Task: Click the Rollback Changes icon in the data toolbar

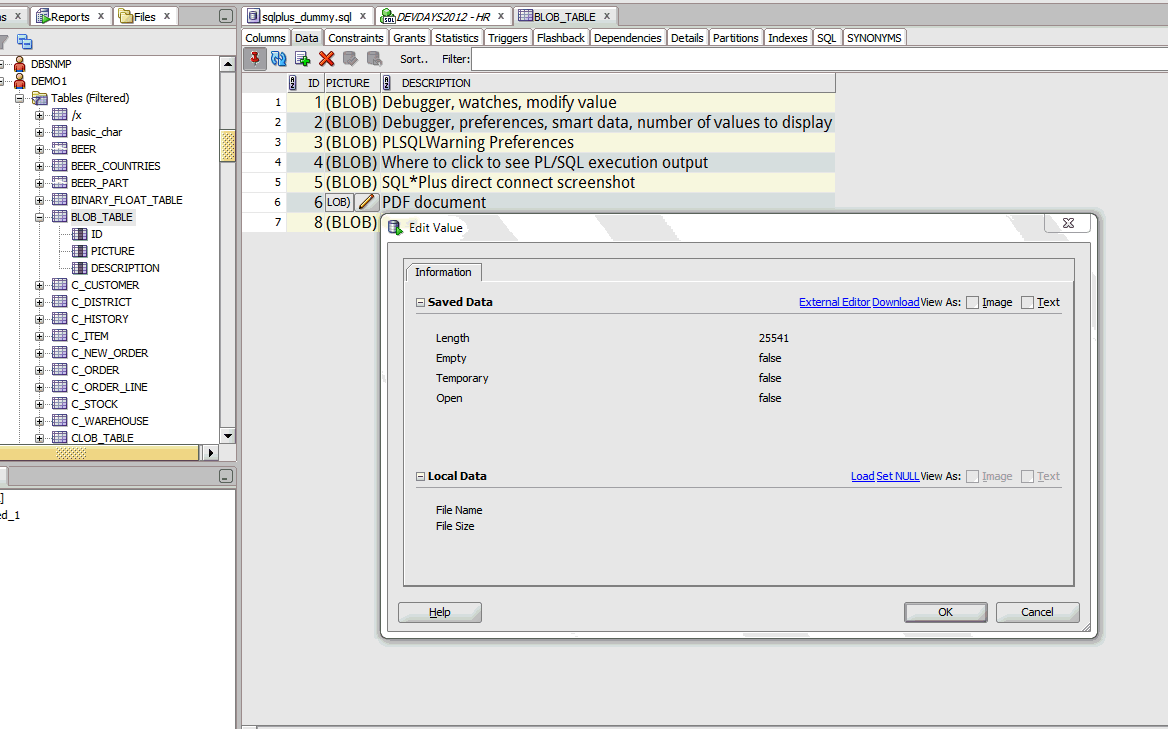Action: (x=374, y=59)
